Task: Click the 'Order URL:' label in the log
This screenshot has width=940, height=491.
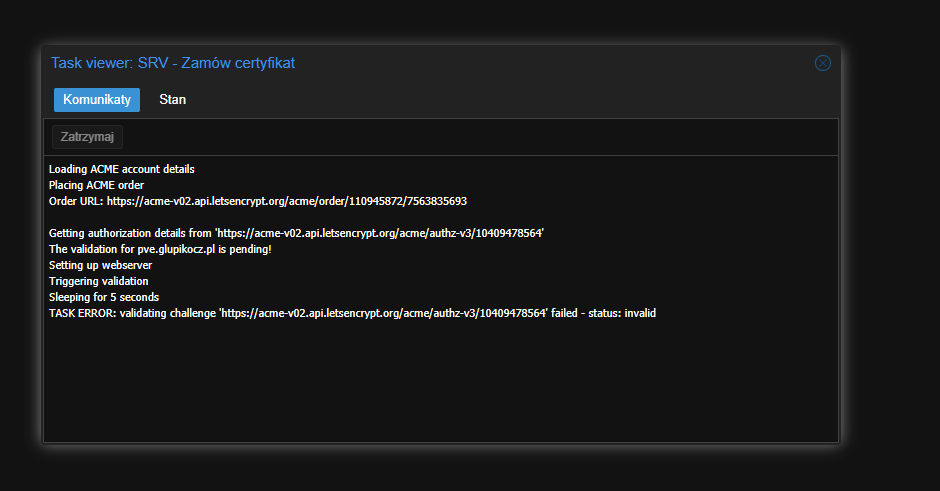Action: coord(75,201)
